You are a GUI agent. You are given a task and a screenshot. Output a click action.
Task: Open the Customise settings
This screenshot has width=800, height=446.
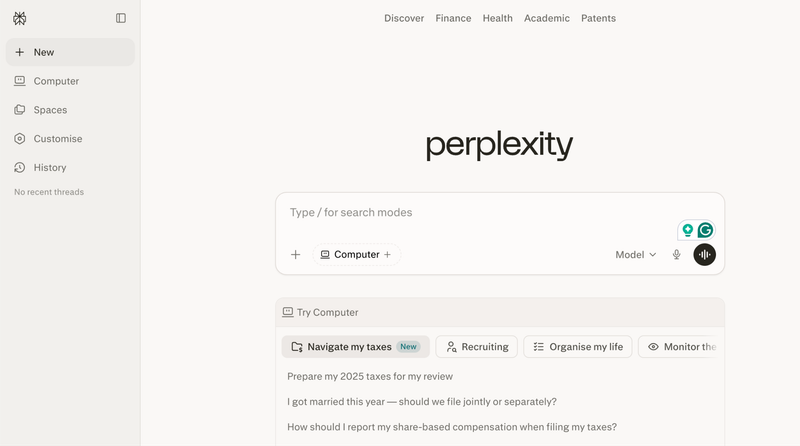click(58, 139)
